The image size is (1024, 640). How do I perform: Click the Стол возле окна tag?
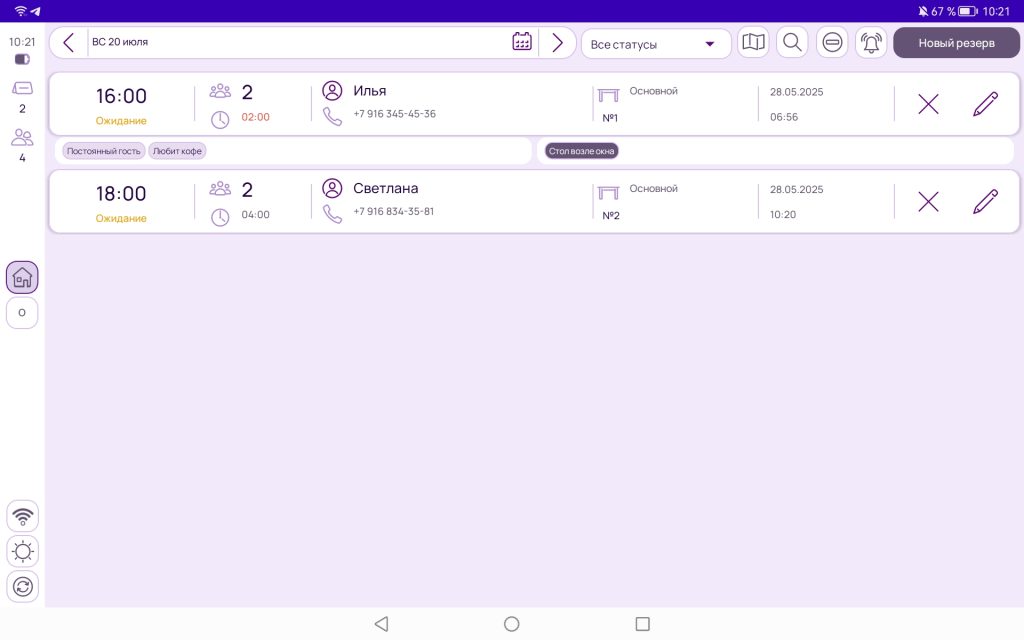point(581,151)
